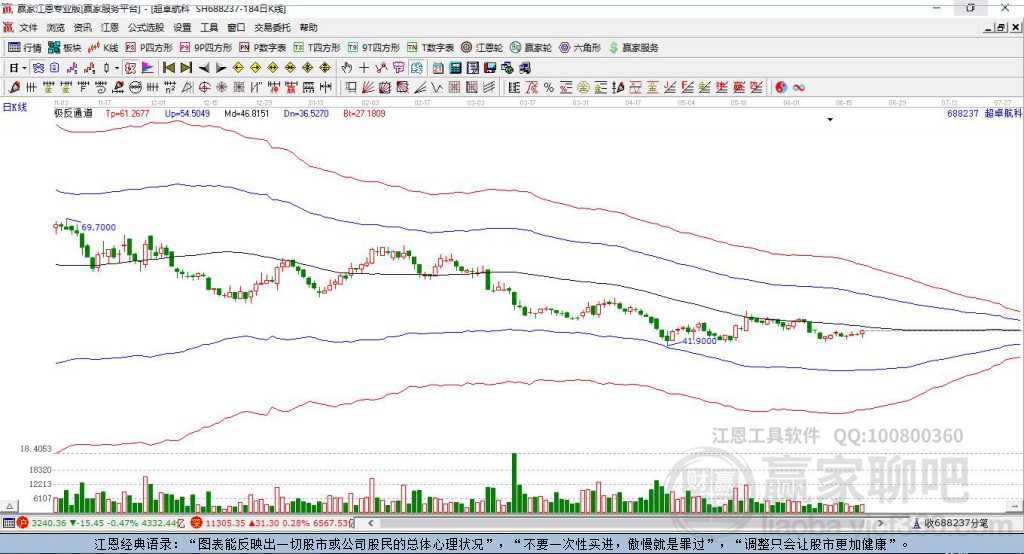
Task: Open the 文件 menu
Action: 28,27
